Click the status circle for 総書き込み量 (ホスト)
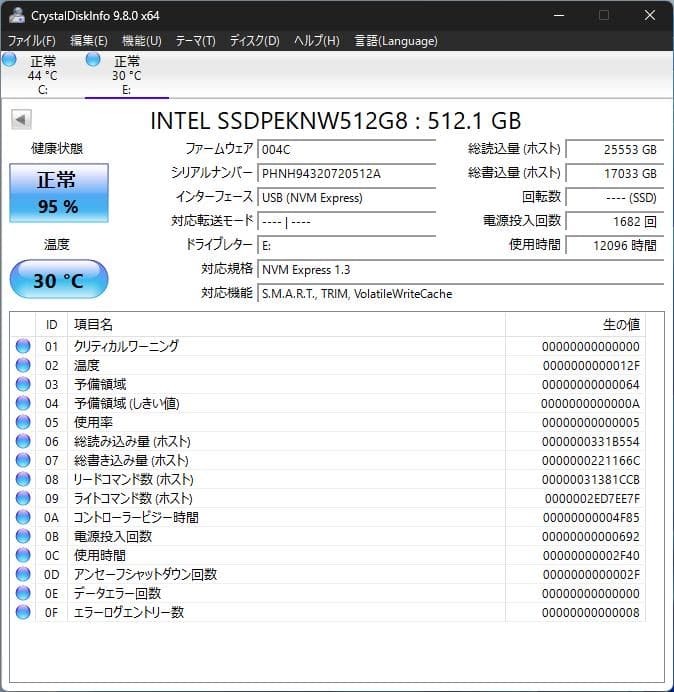The height and width of the screenshot is (692, 674). pyautogui.click(x=23, y=460)
